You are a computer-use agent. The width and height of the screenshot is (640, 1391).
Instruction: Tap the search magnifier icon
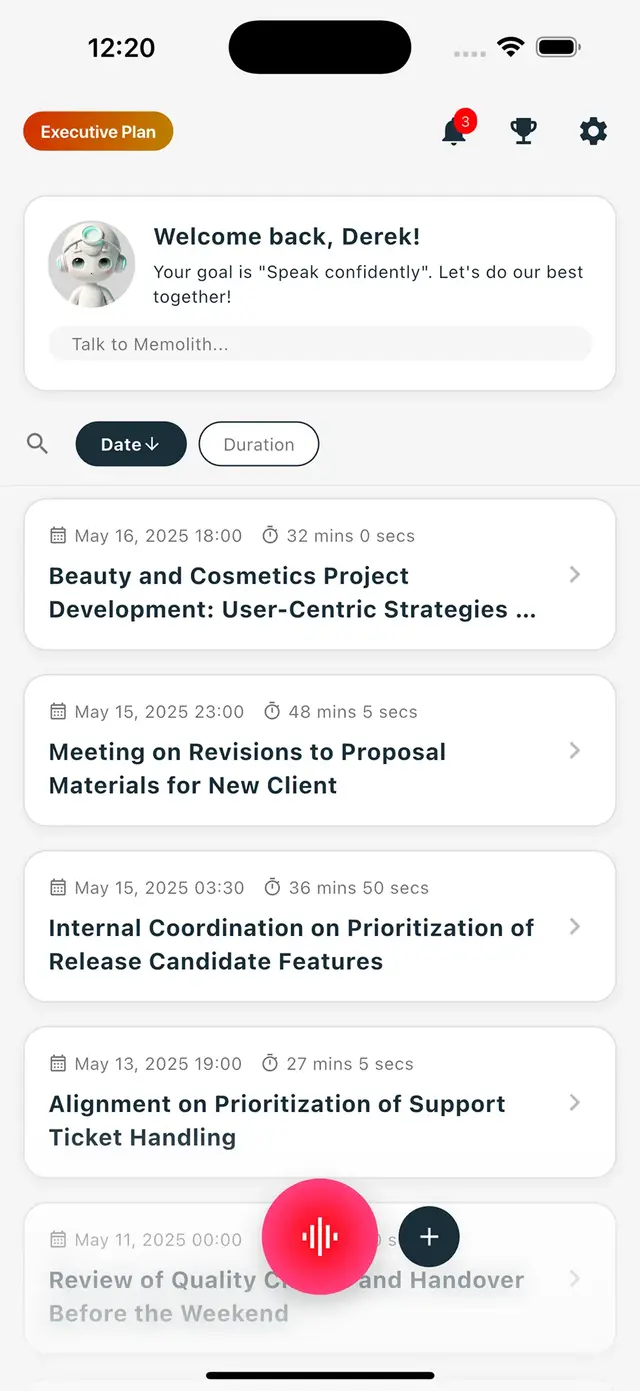tap(38, 444)
